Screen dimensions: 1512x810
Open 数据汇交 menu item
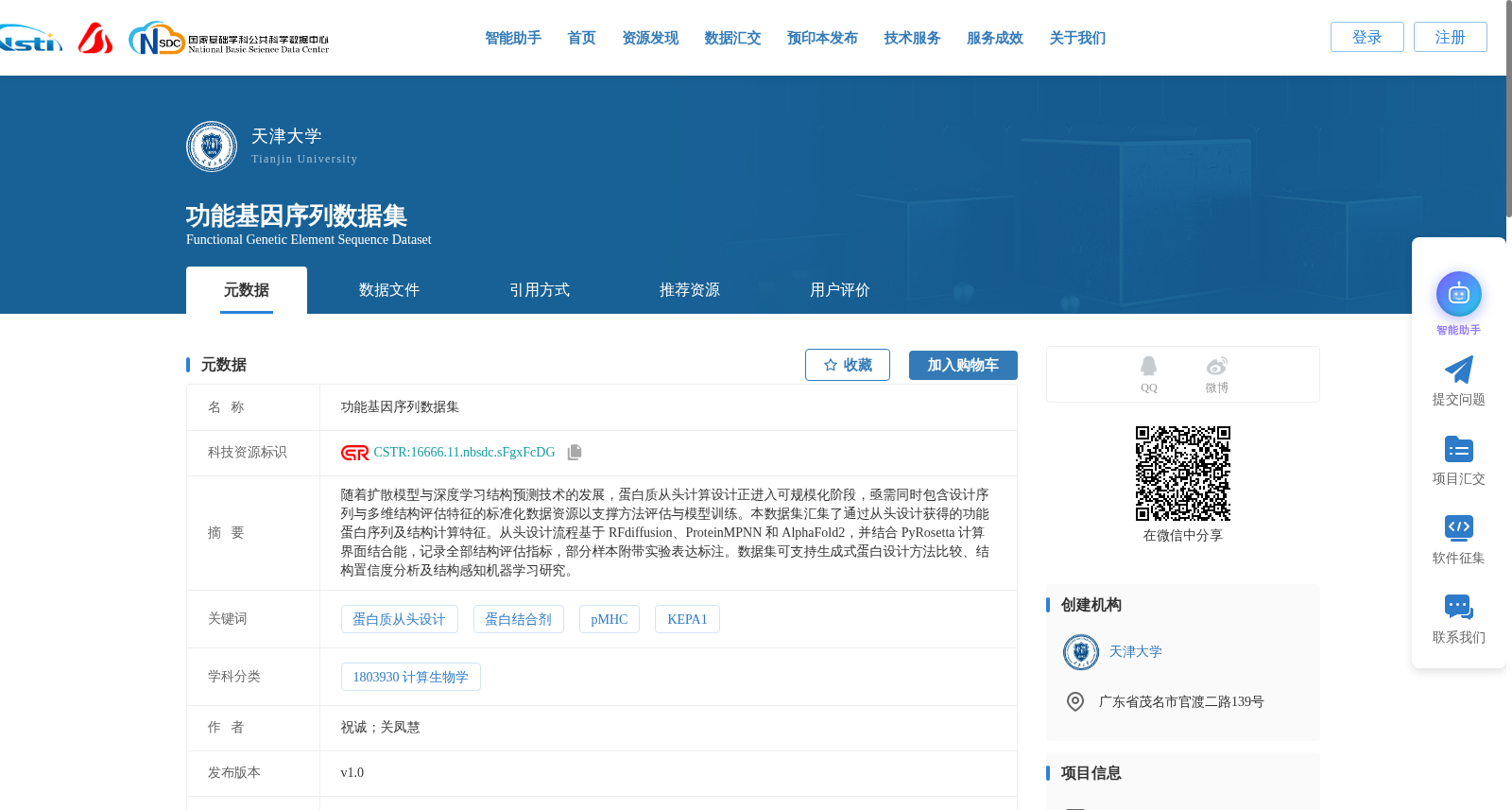(x=732, y=38)
